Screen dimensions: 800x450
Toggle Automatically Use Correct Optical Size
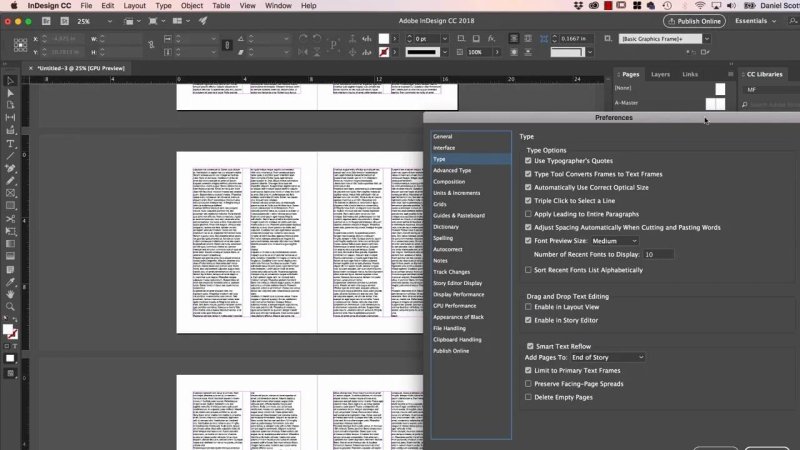tap(528, 187)
